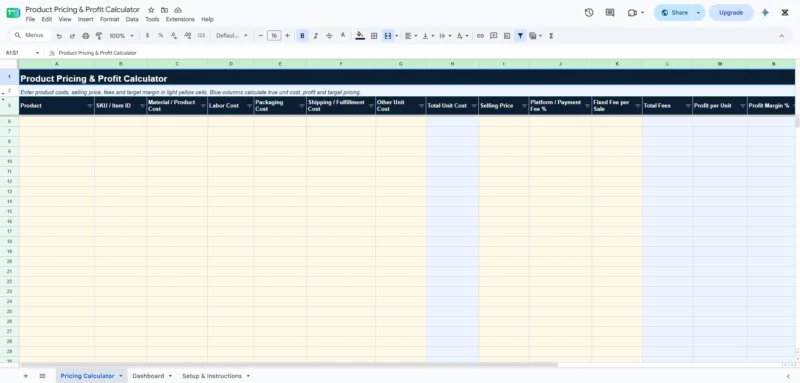This screenshot has width=800, height=383.
Task: Format as currency with dollar icon
Action: coord(147,36)
